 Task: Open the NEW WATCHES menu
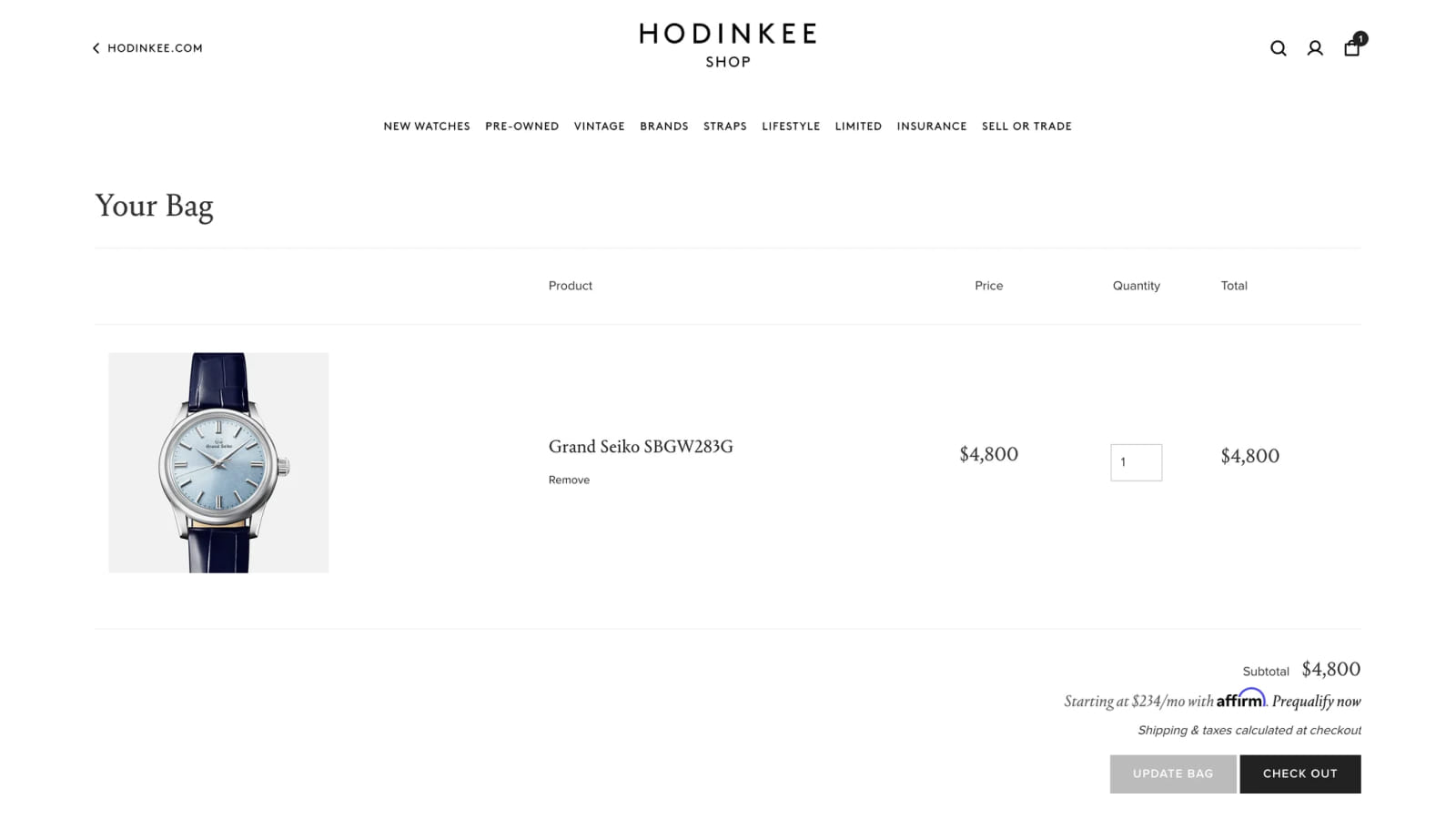pos(427,126)
